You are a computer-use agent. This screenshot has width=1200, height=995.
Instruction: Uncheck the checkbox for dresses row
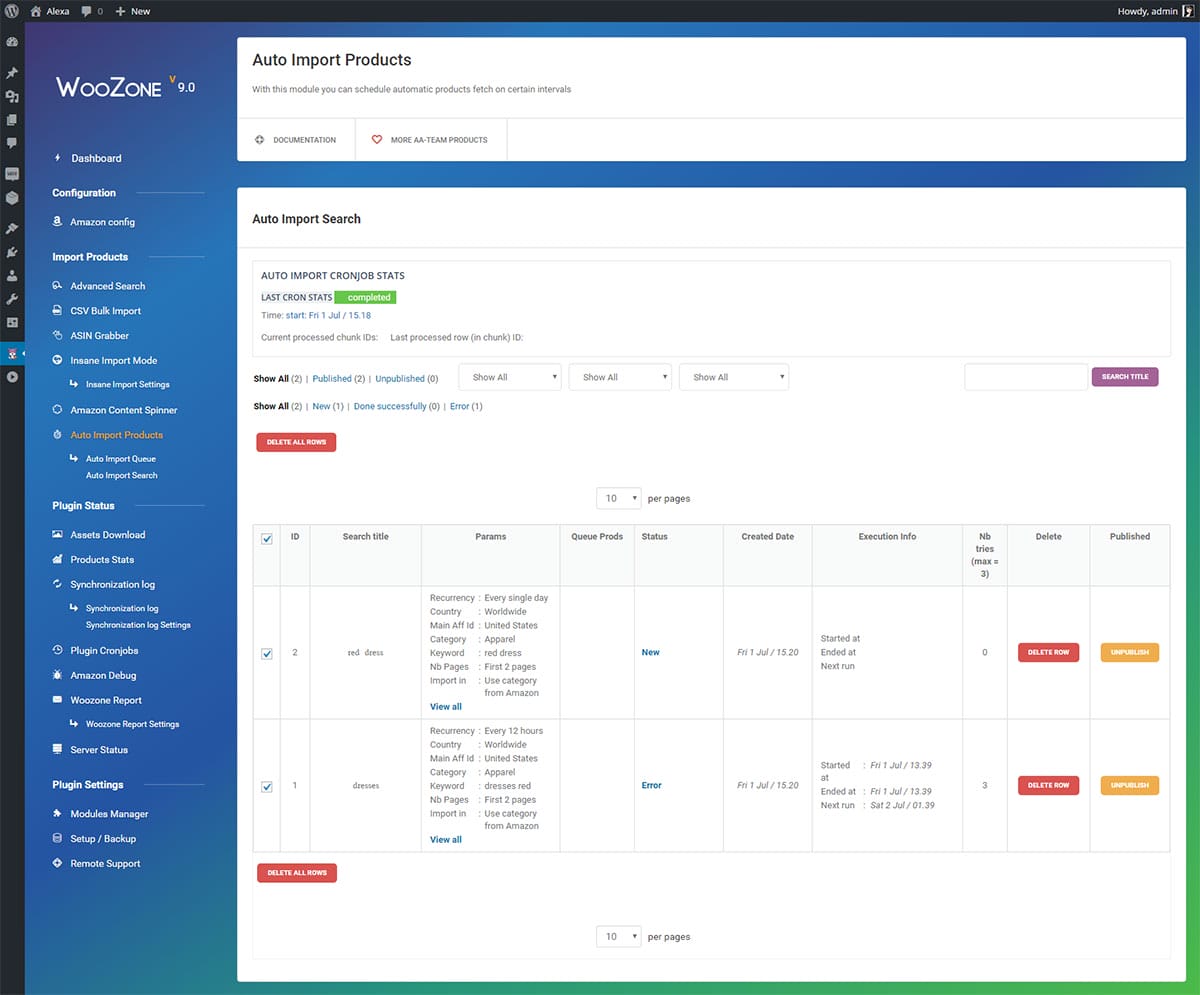pos(267,786)
